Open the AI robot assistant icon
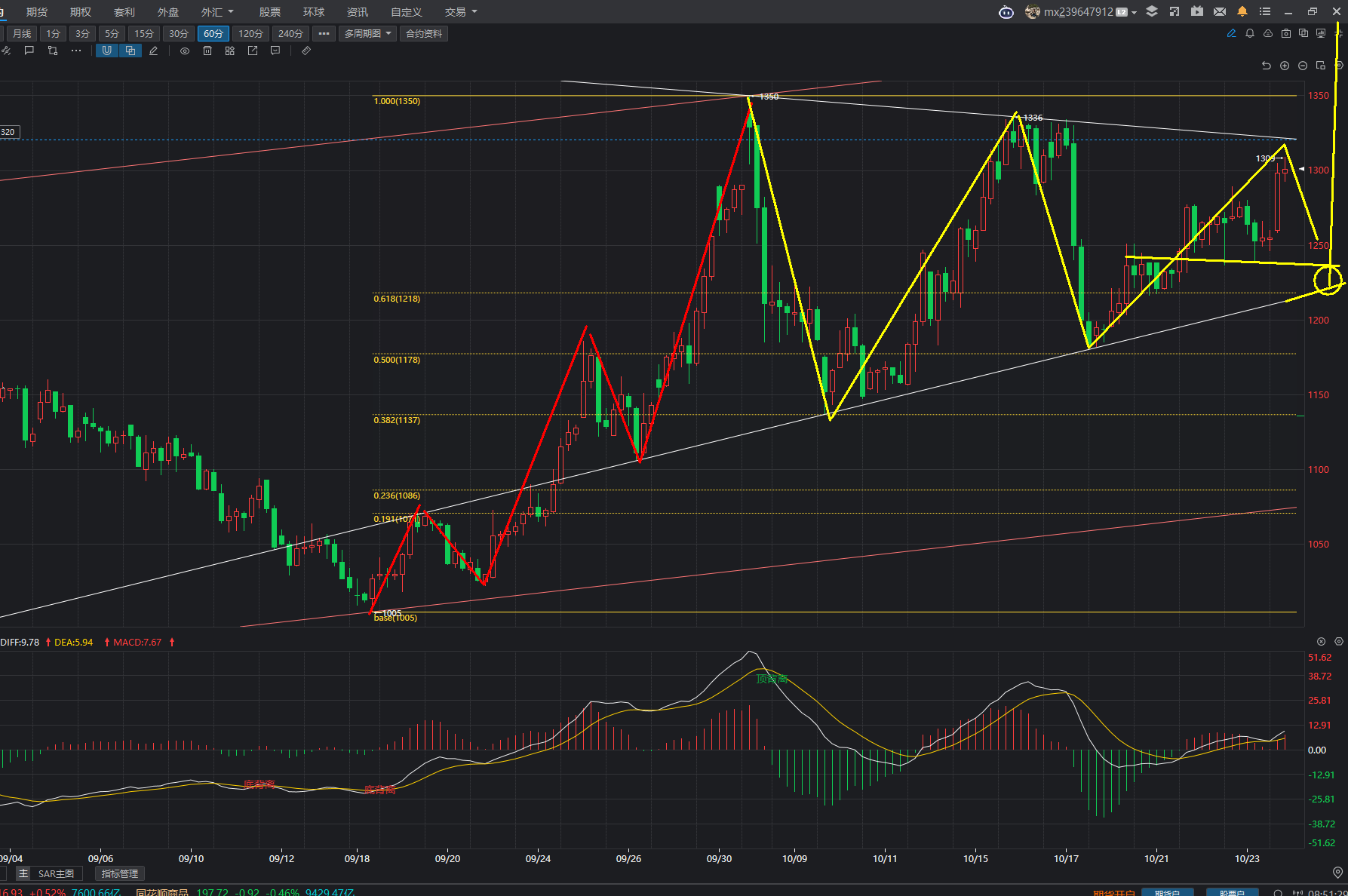 point(1006,12)
